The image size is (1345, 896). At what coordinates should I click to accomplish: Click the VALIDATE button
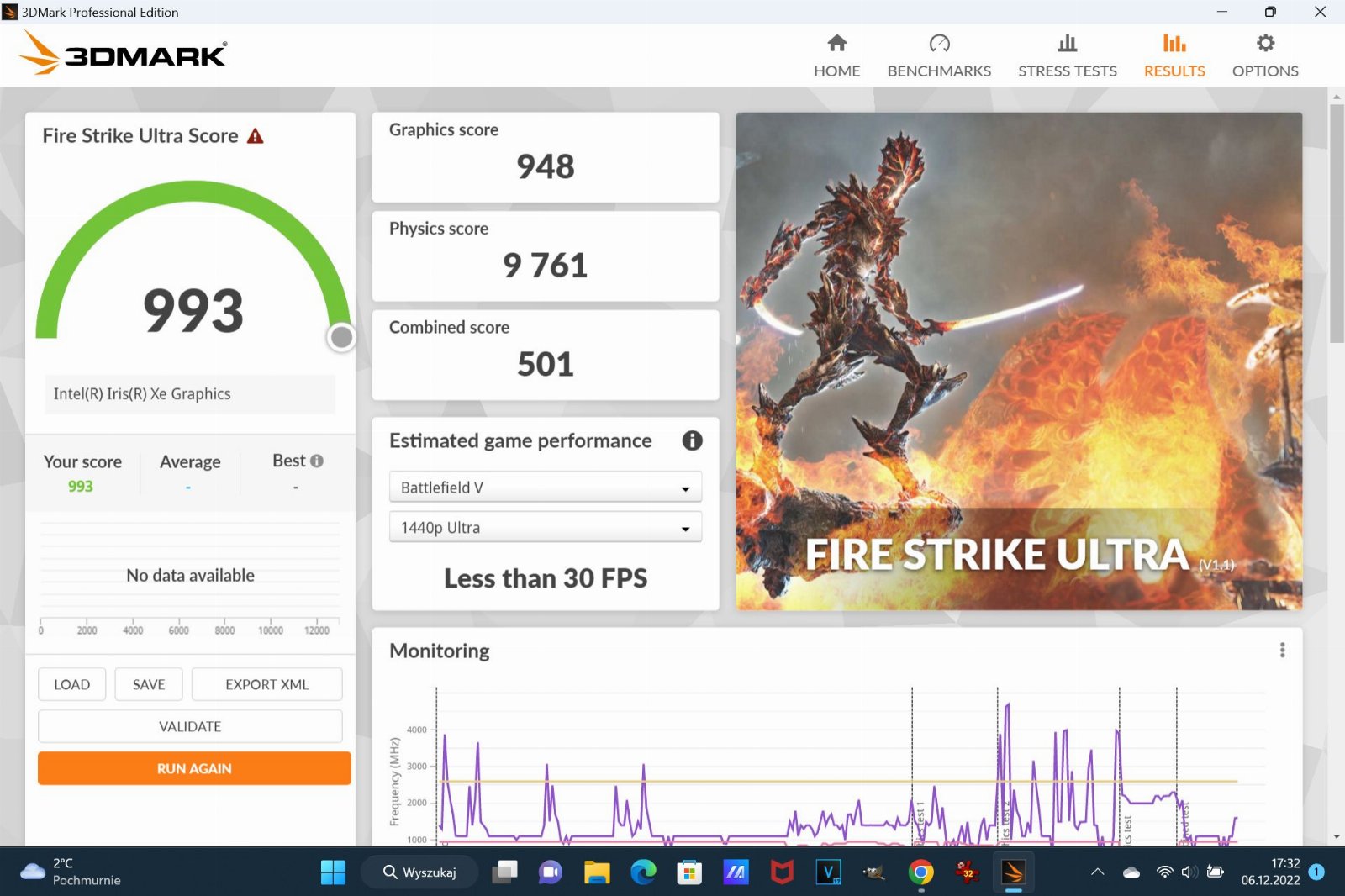190,726
